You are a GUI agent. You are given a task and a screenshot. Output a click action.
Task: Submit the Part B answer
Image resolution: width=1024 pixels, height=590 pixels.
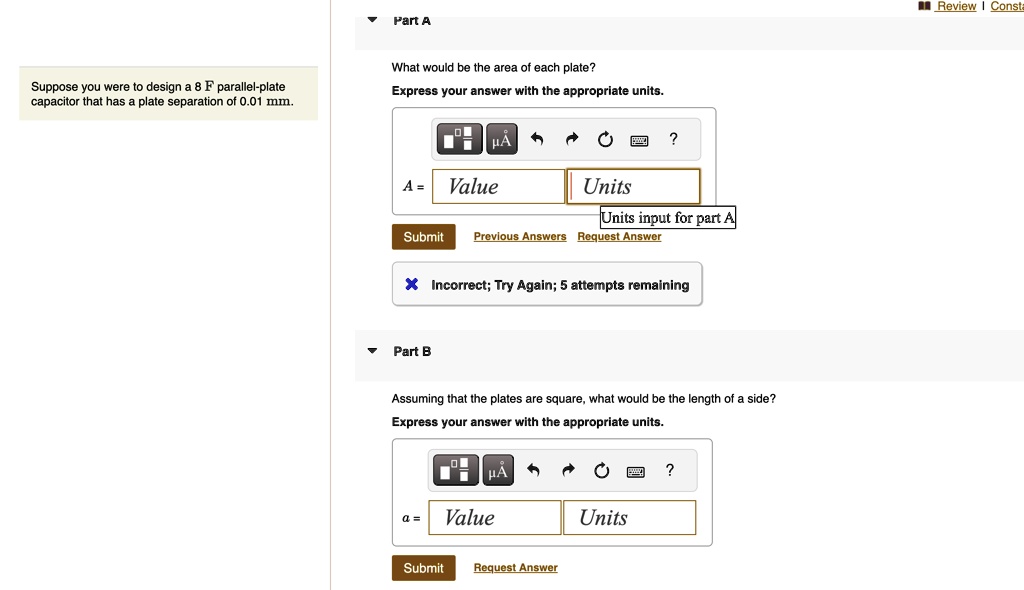point(423,568)
